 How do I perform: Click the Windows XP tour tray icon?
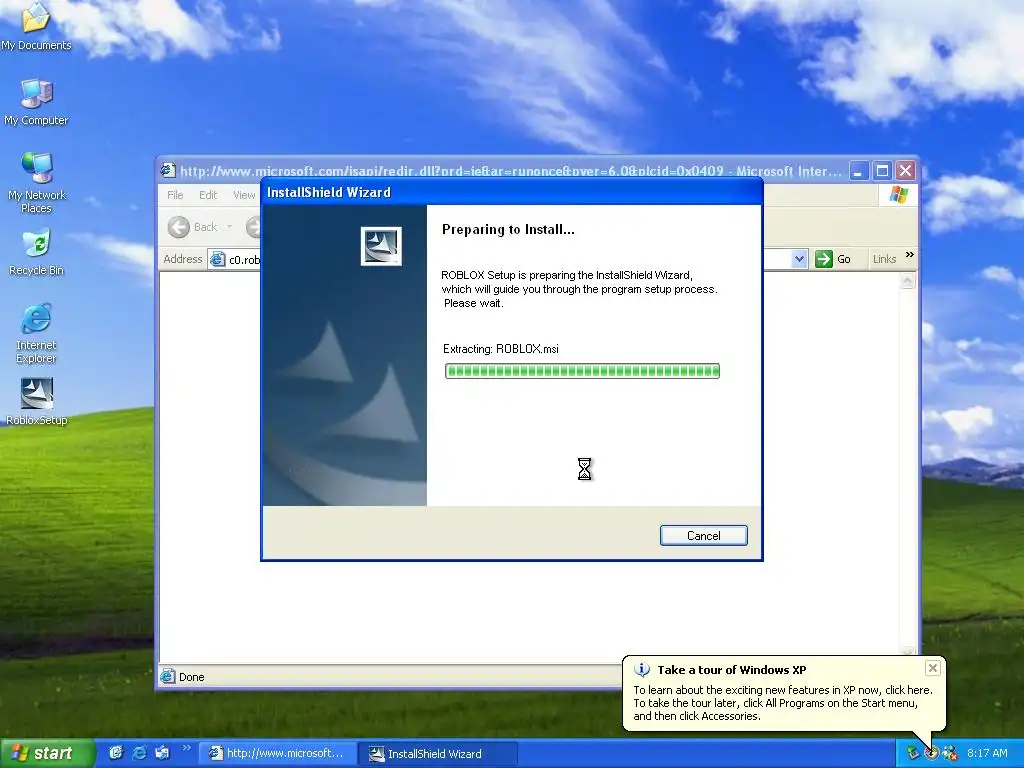pyautogui.click(x=932, y=753)
